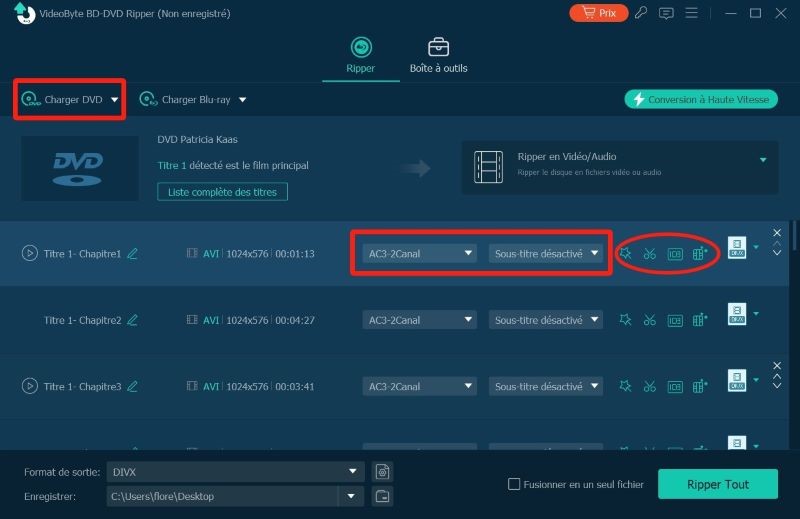The width and height of the screenshot is (800, 519).
Task: Click Charger Blu-ray button
Action: [x=185, y=100]
